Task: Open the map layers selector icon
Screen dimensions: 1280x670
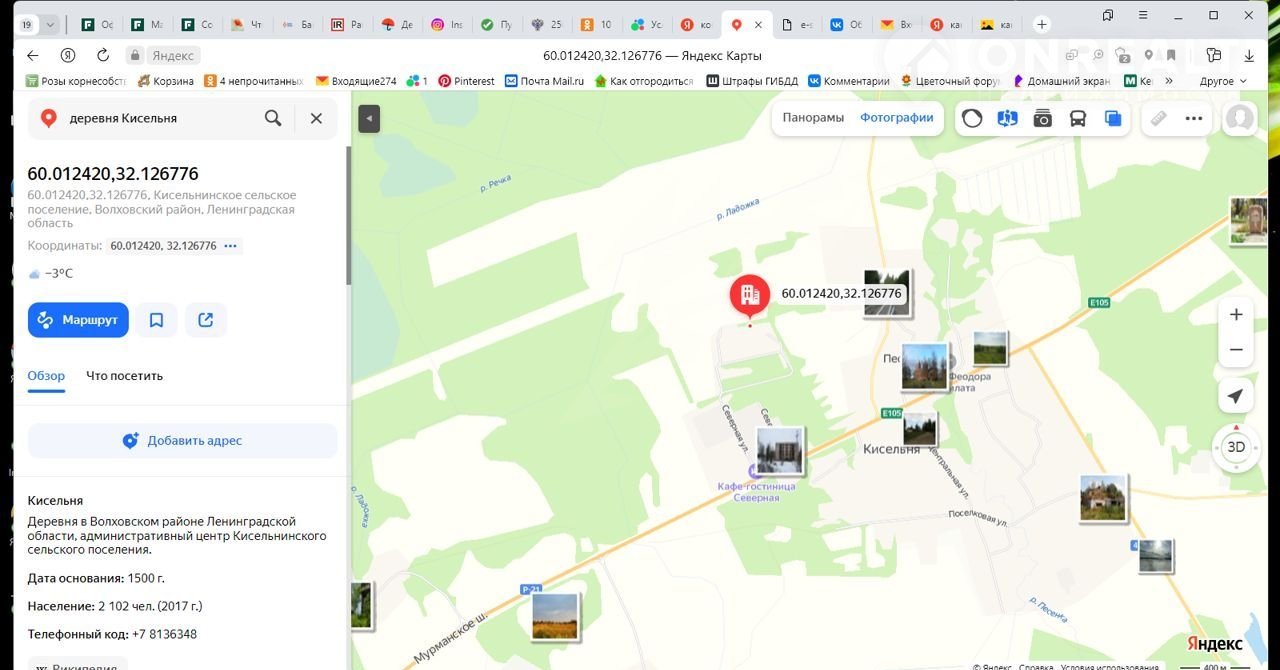Action: click(x=1113, y=118)
